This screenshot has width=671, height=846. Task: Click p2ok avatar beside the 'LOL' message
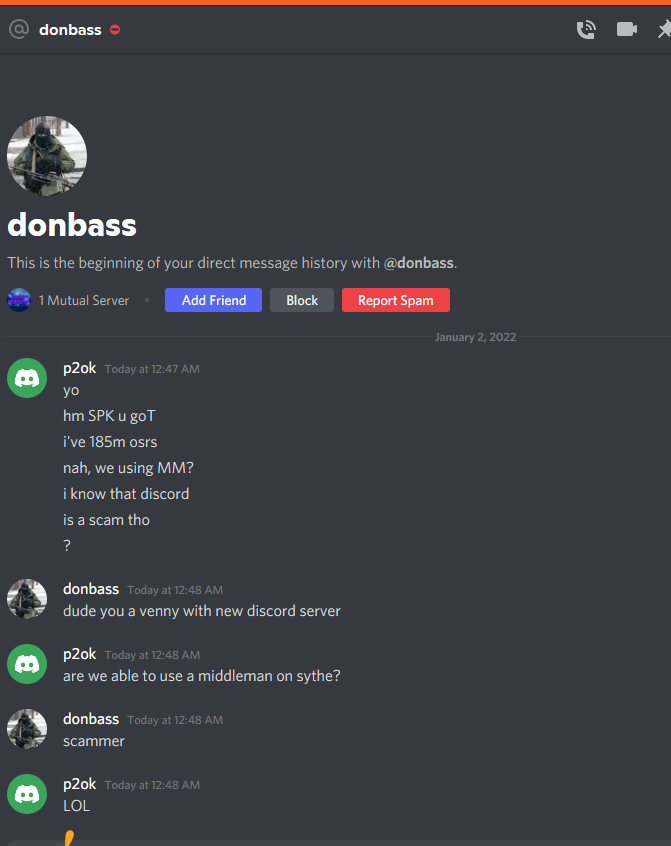pyautogui.click(x=27, y=794)
